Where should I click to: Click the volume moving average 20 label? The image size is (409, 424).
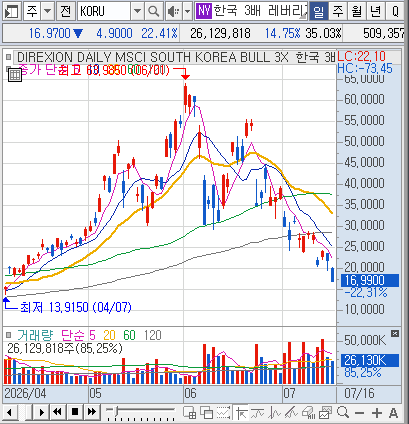coord(109,335)
